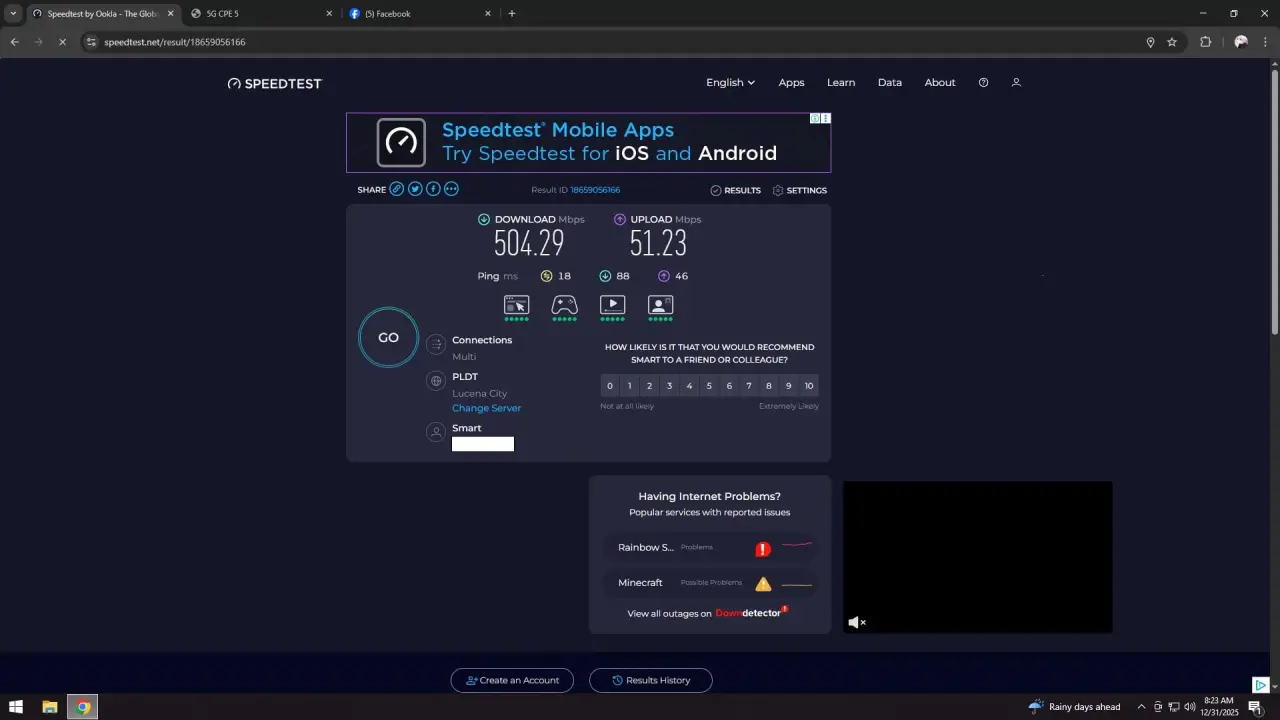This screenshot has width=1280, height=720.
Task: Click the location permission icon in address bar
Action: [1150, 42]
